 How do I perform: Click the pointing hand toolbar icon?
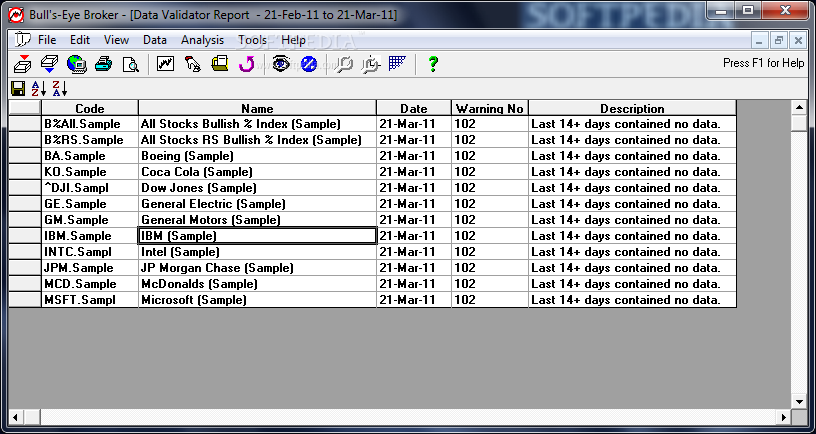[193, 64]
